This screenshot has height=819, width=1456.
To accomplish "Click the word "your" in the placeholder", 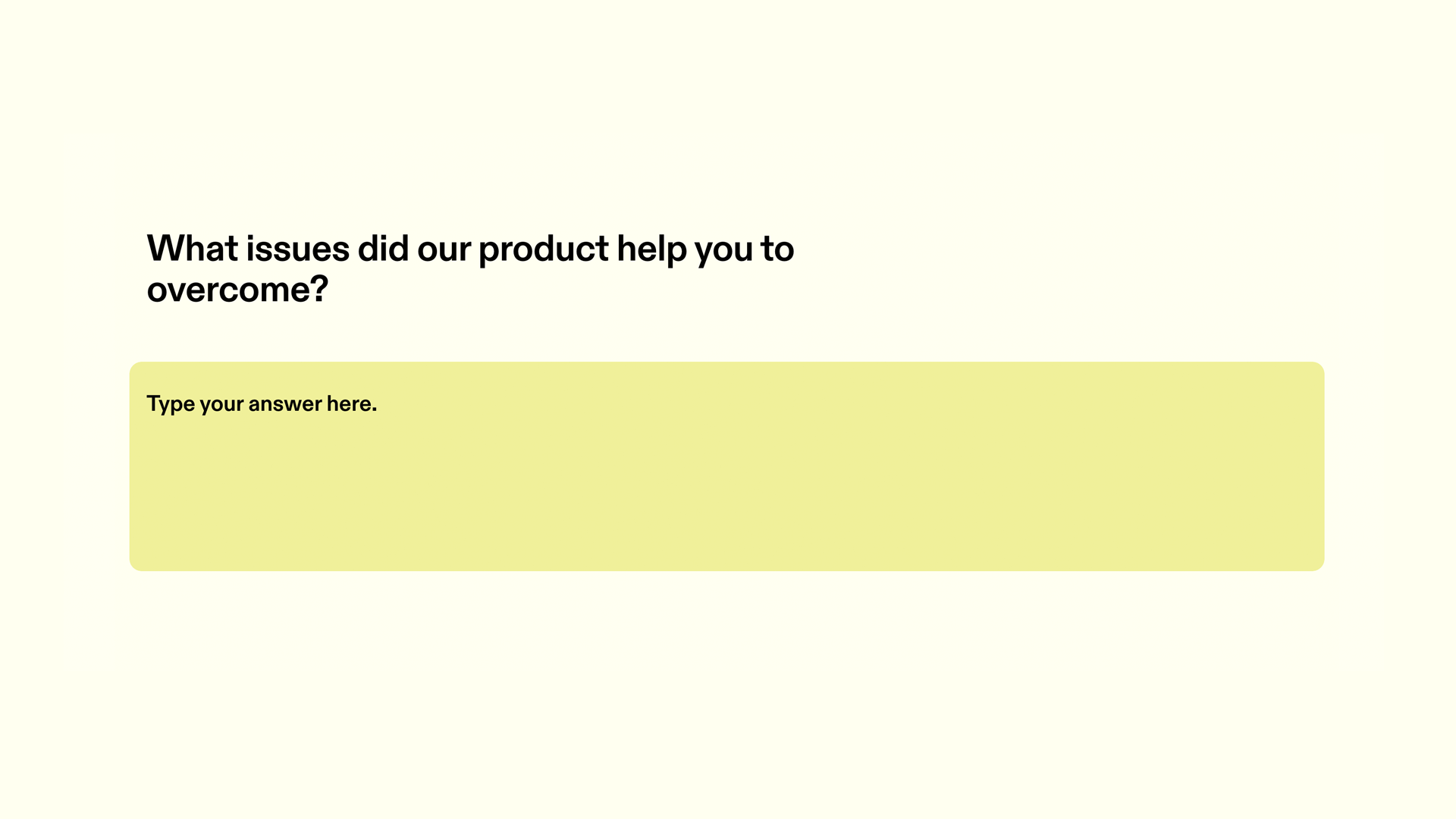I will pyautogui.click(x=221, y=406).
